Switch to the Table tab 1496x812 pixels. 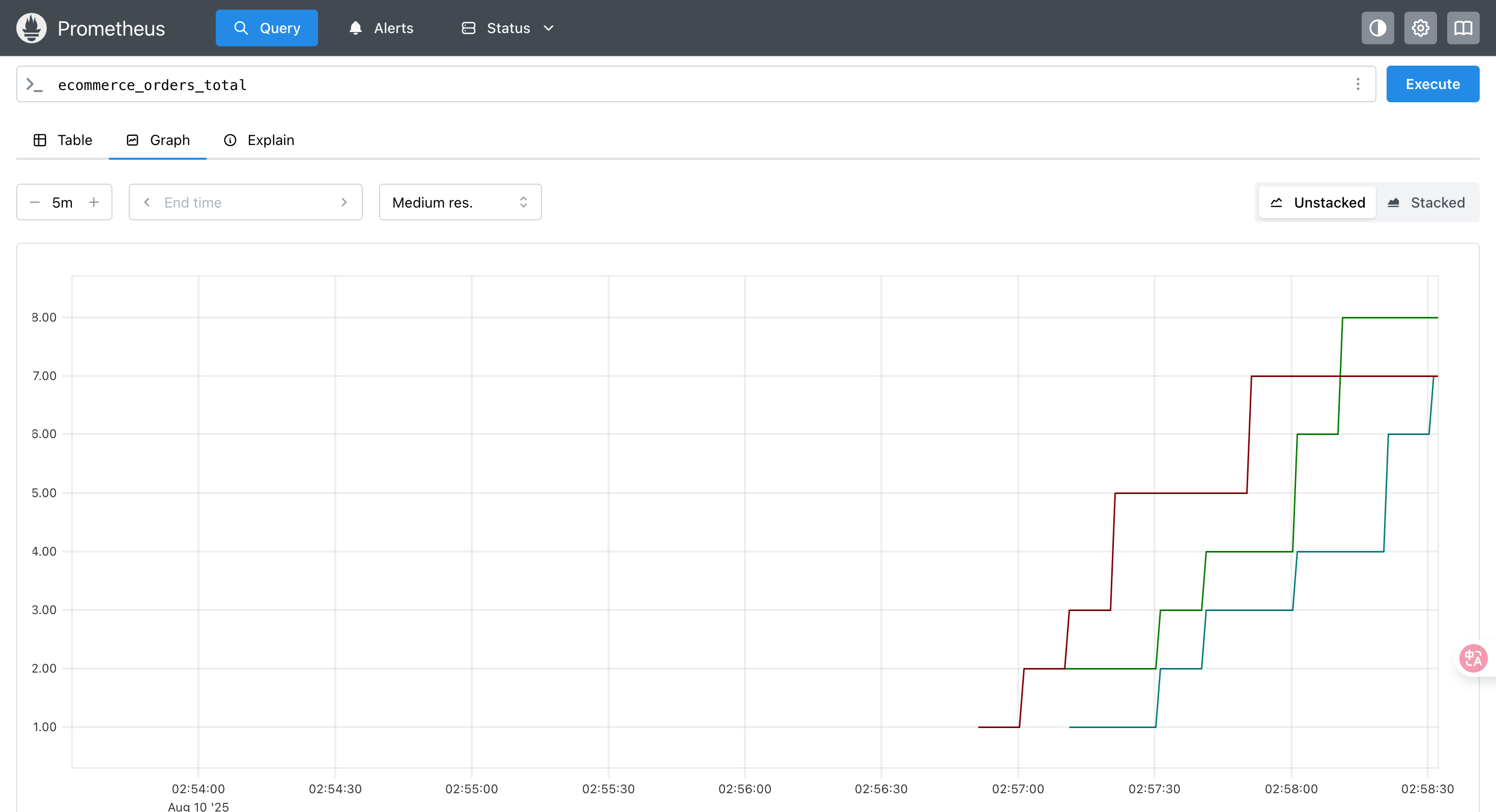click(x=63, y=140)
